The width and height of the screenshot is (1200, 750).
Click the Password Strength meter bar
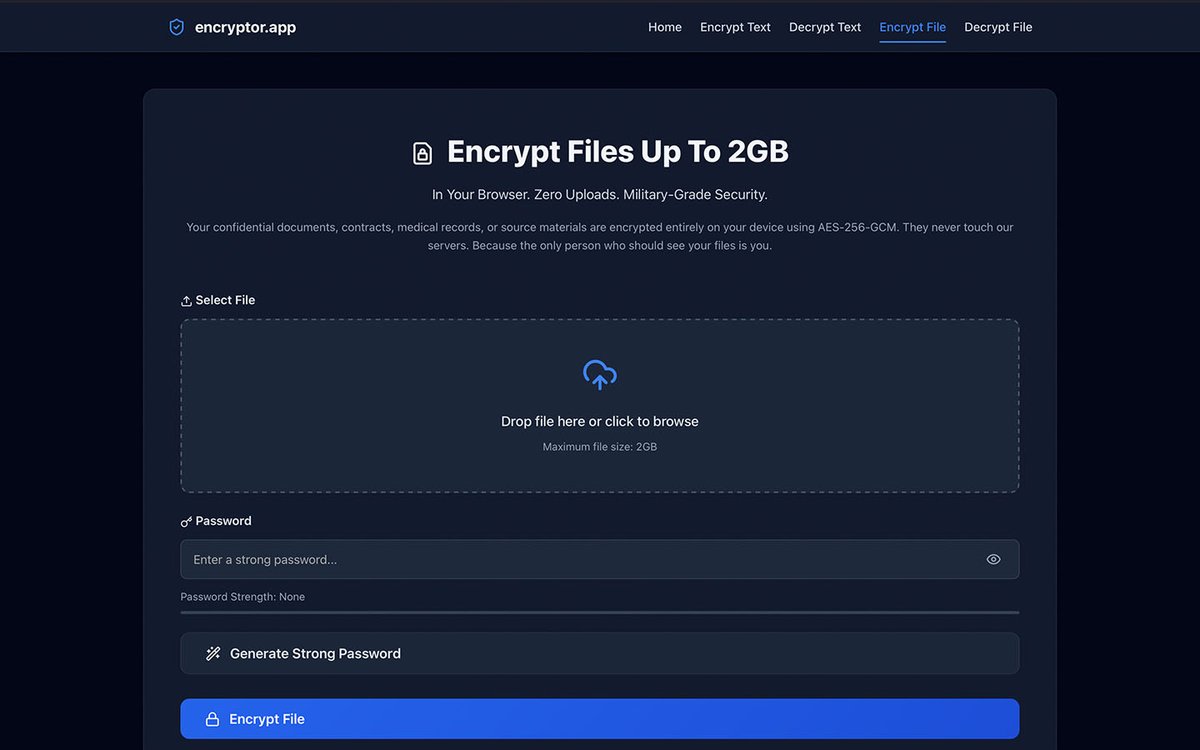[x=600, y=612]
